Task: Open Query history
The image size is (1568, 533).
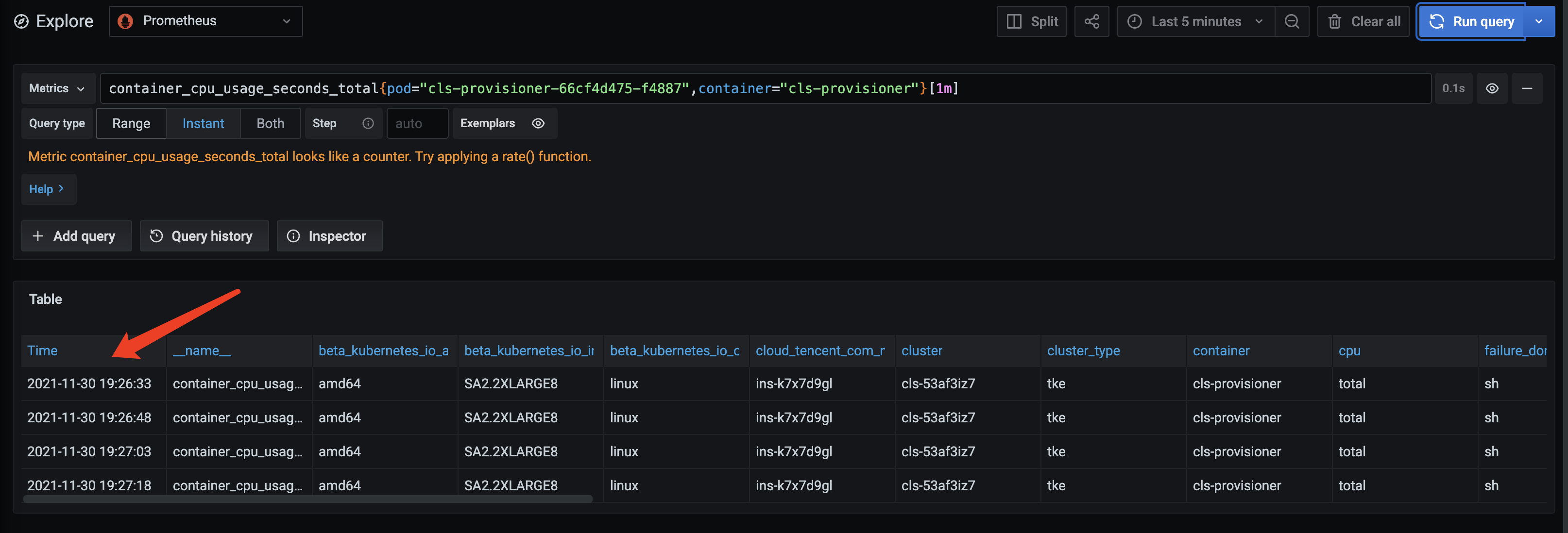Action: click(204, 236)
